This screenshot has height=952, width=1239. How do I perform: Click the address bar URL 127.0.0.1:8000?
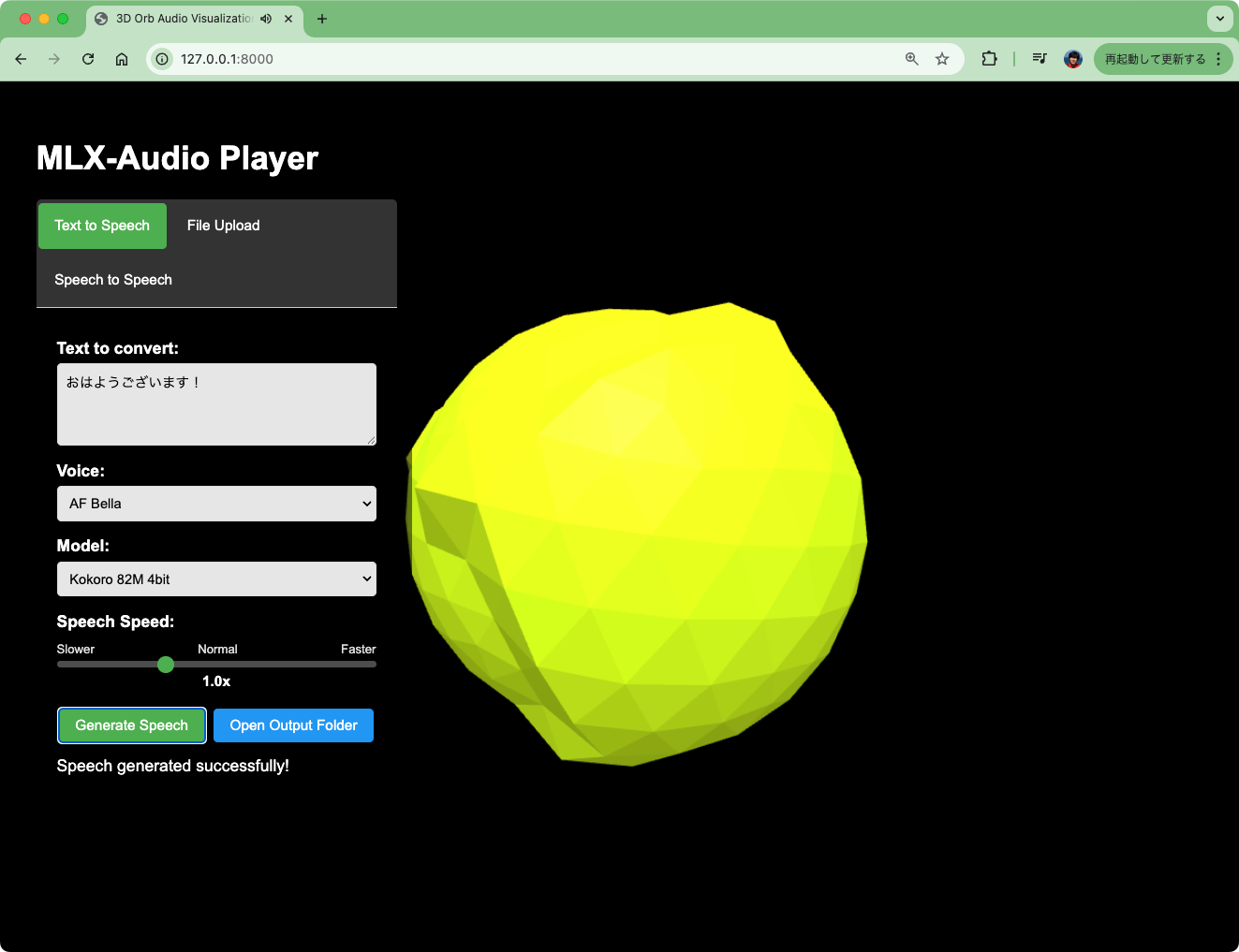click(x=227, y=59)
